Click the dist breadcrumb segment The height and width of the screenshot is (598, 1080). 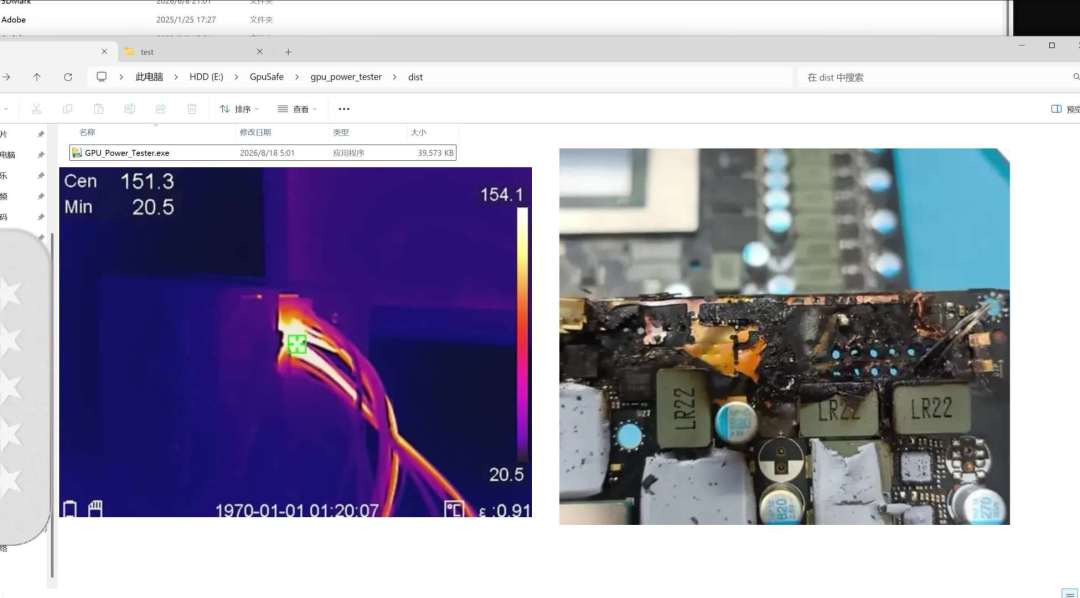[415, 77]
